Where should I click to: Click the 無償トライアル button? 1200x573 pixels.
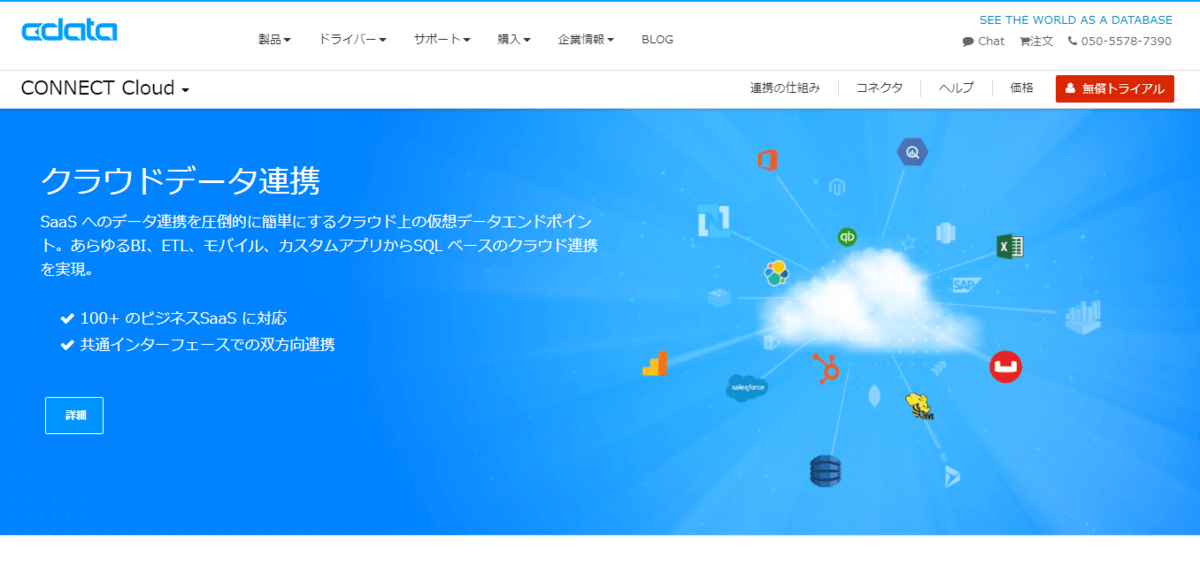click(1115, 89)
